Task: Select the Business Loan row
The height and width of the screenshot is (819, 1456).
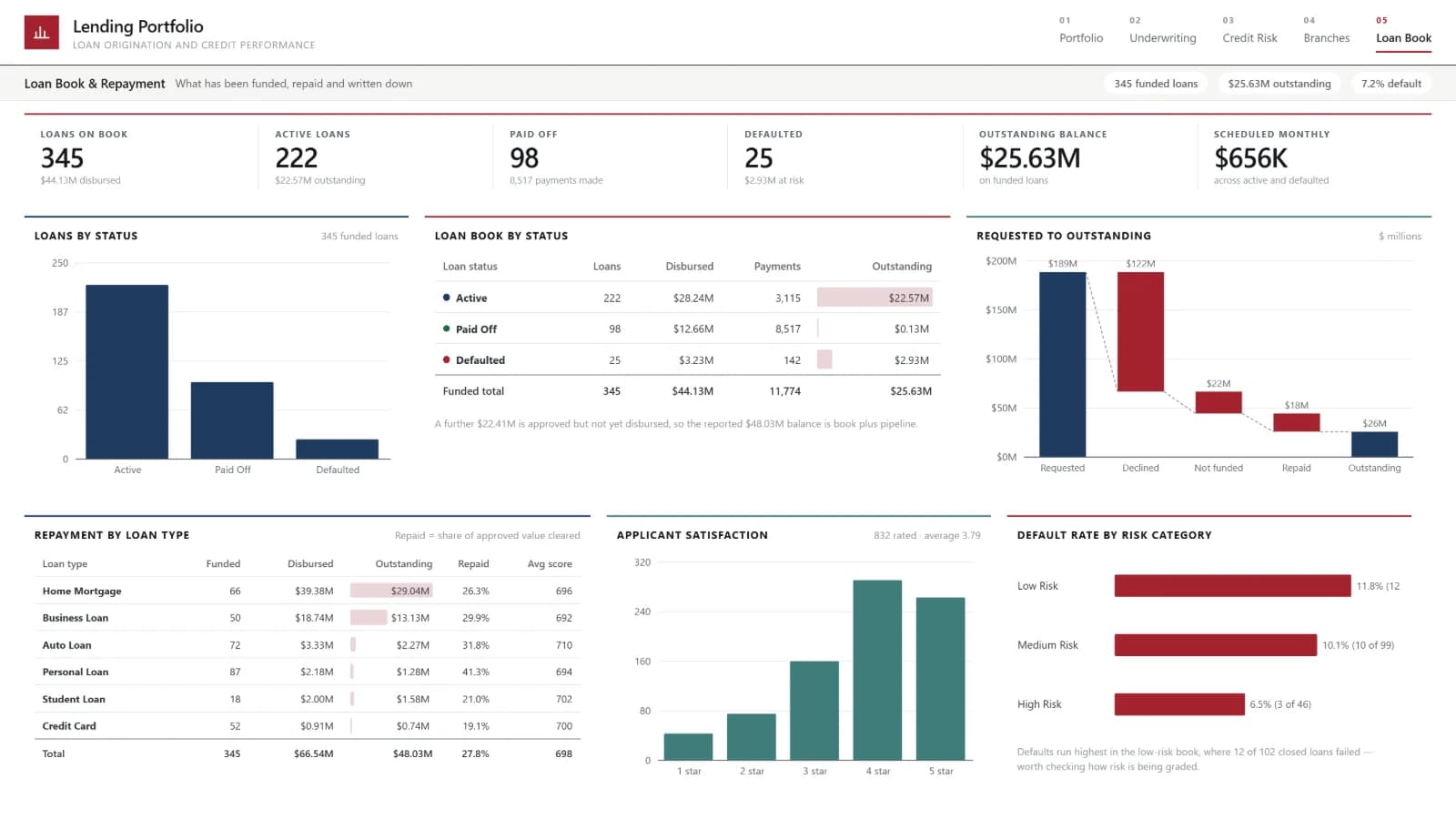Action: (x=308, y=618)
